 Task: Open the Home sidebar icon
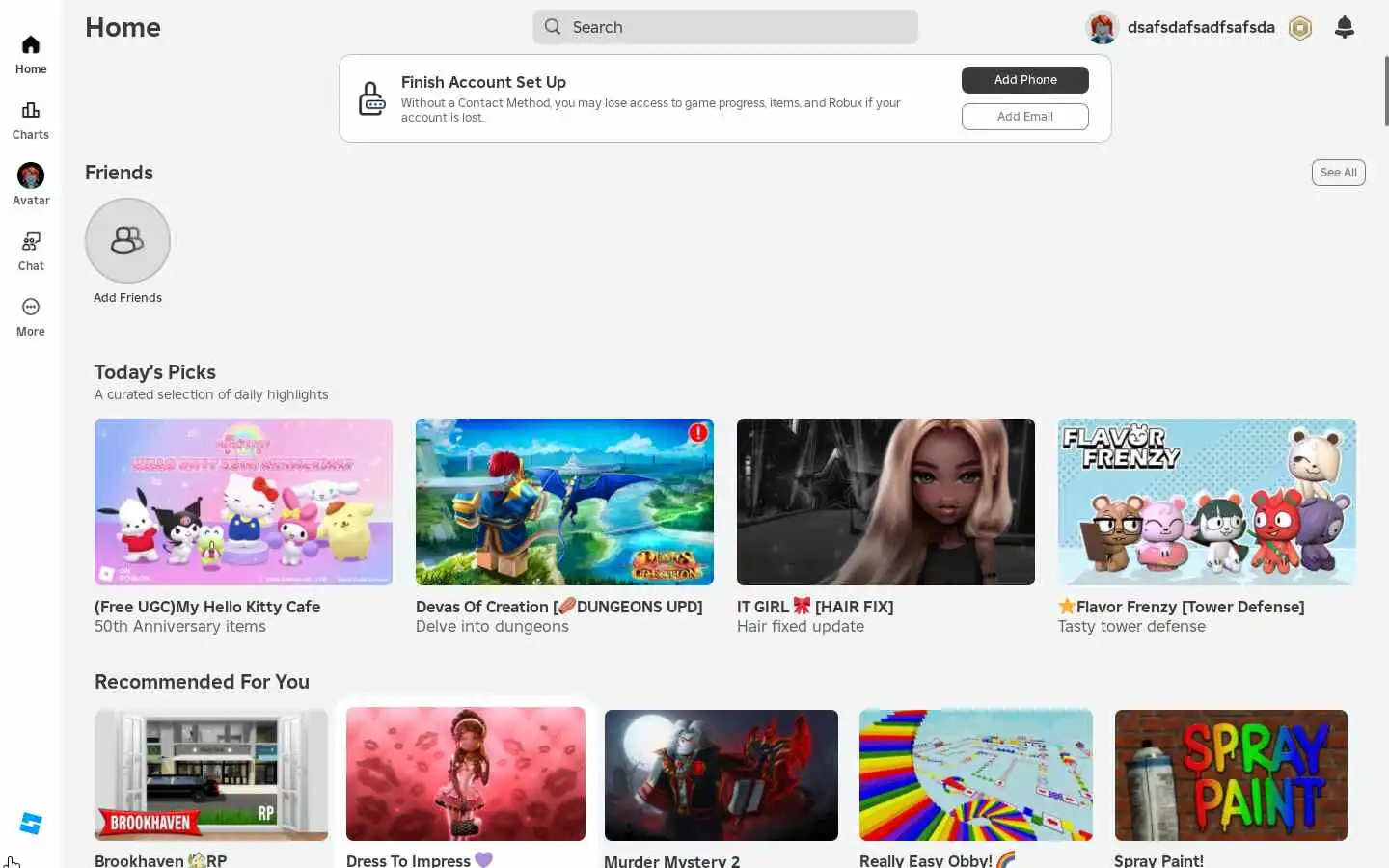pyautogui.click(x=31, y=45)
